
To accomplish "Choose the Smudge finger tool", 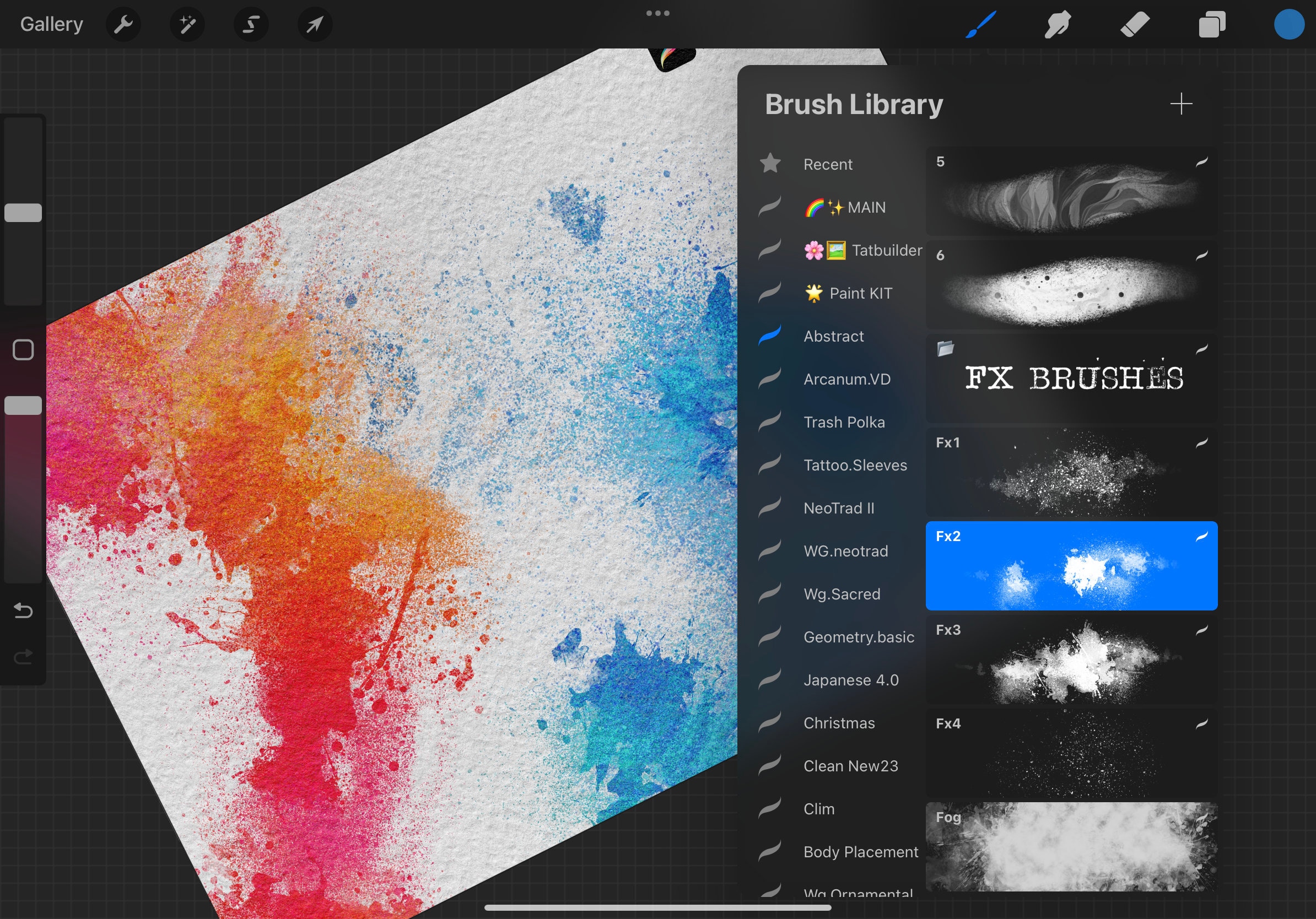I will pyautogui.click(x=1058, y=25).
